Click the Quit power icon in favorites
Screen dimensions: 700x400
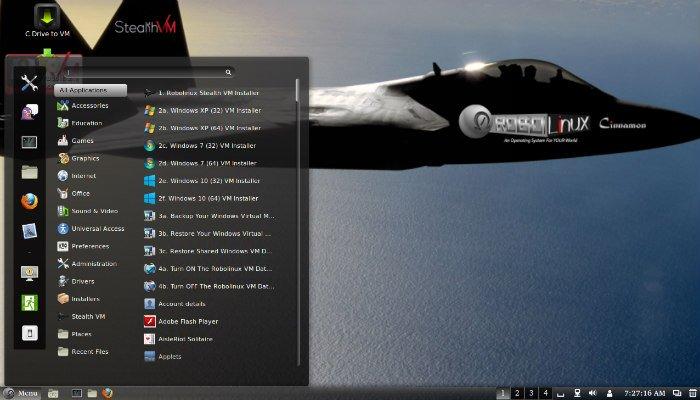[x=29, y=333]
